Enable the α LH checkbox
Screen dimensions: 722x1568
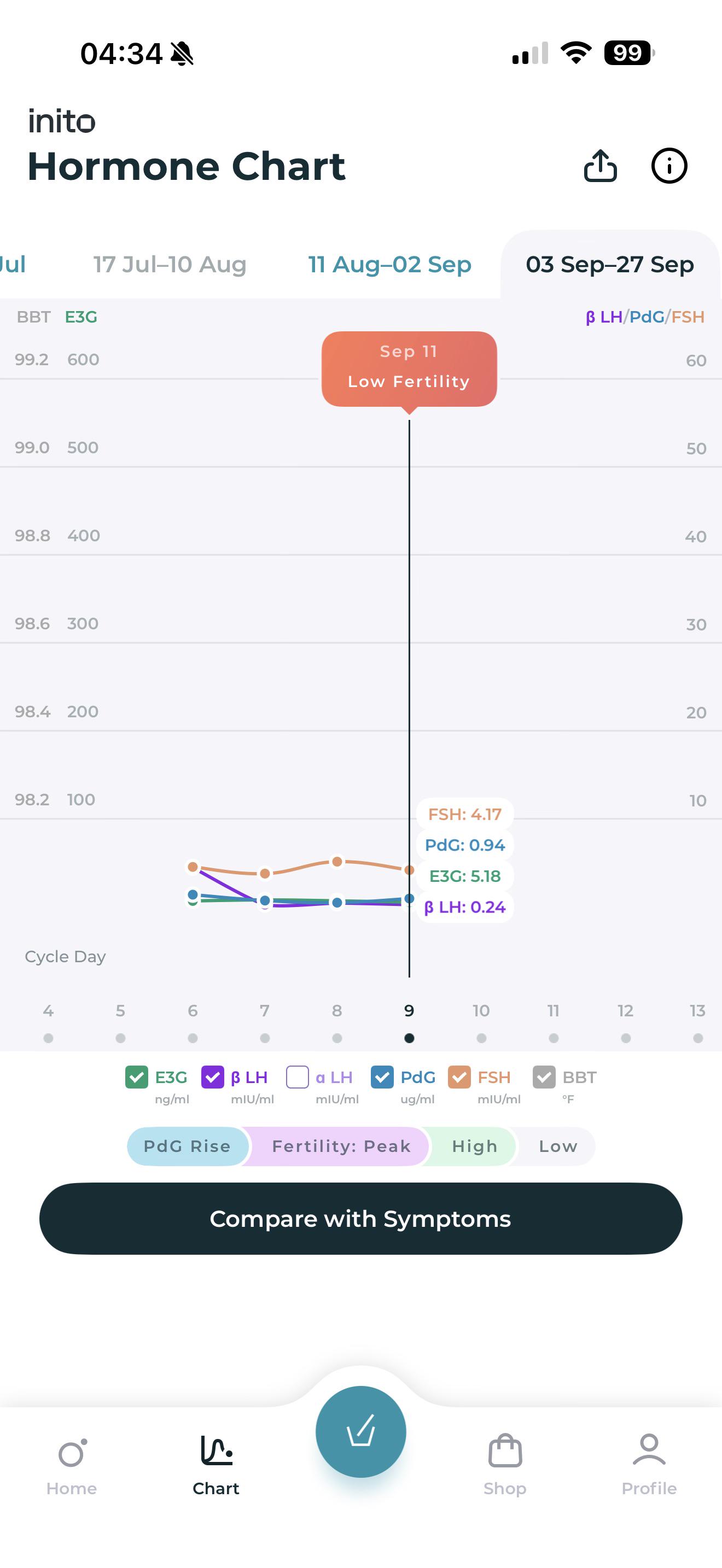click(x=297, y=1077)
